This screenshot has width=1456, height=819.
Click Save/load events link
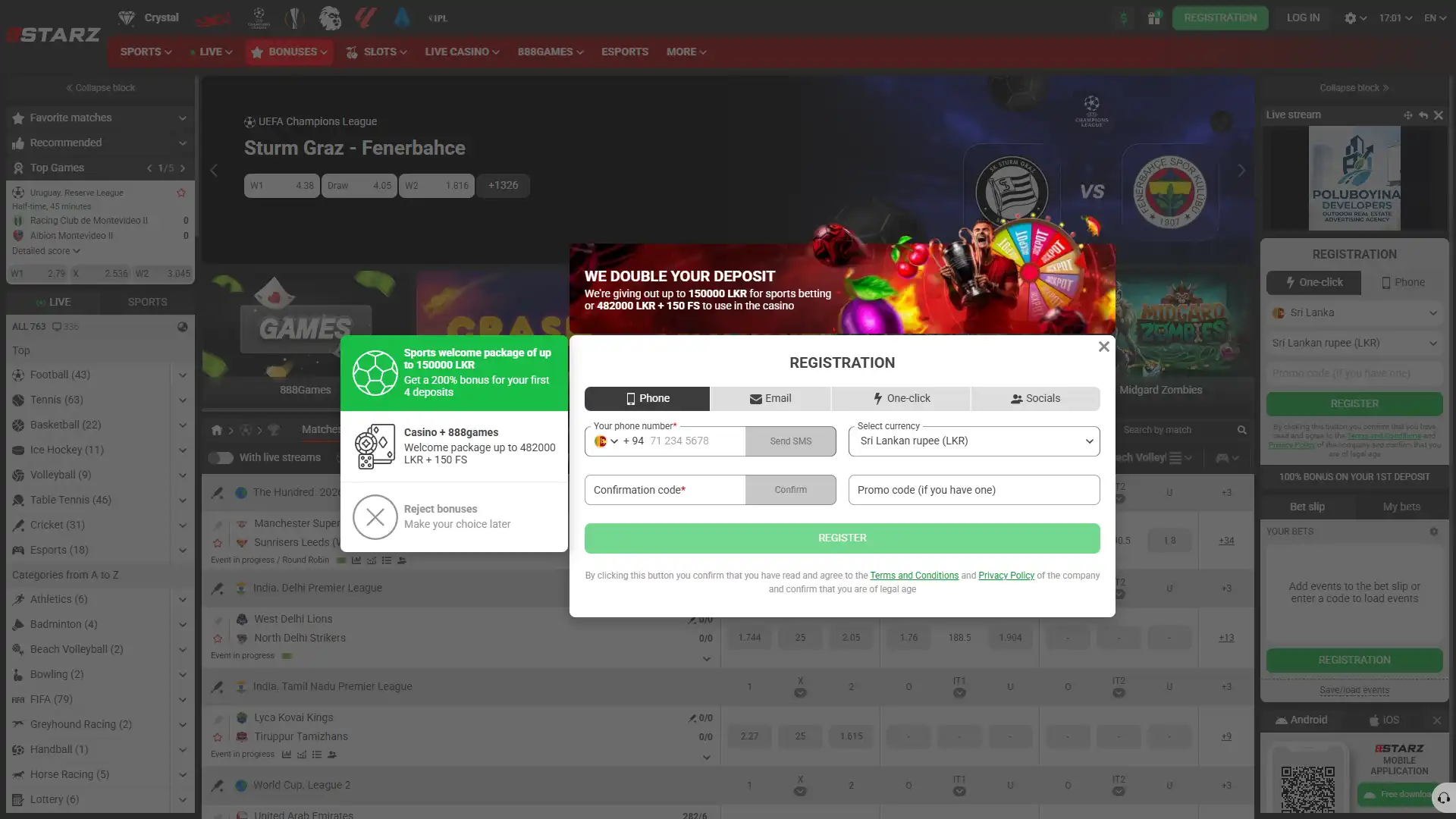click(x=1354, y=690)
